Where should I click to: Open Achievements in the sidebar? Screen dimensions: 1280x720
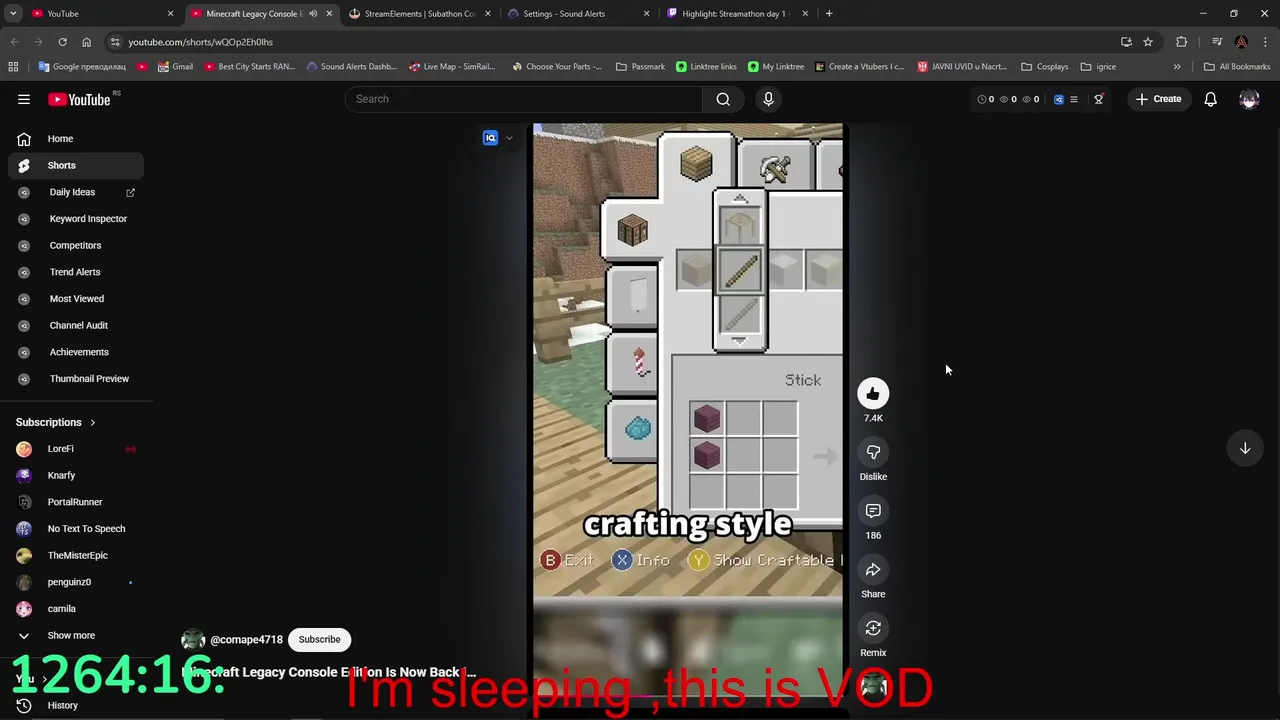pos(76,352)
